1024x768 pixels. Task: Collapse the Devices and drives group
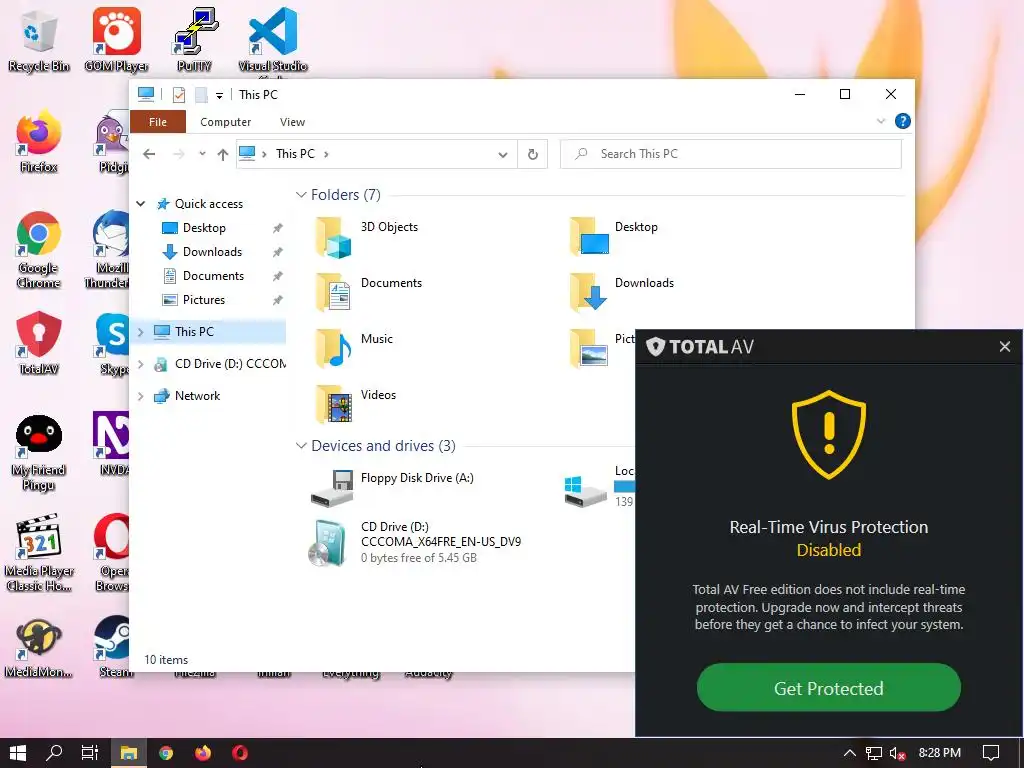301,445
